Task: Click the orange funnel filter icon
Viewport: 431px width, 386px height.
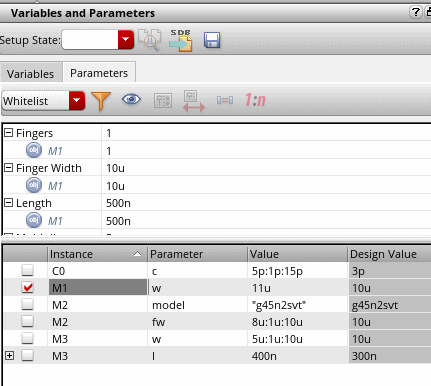Action: click(101, 101)
